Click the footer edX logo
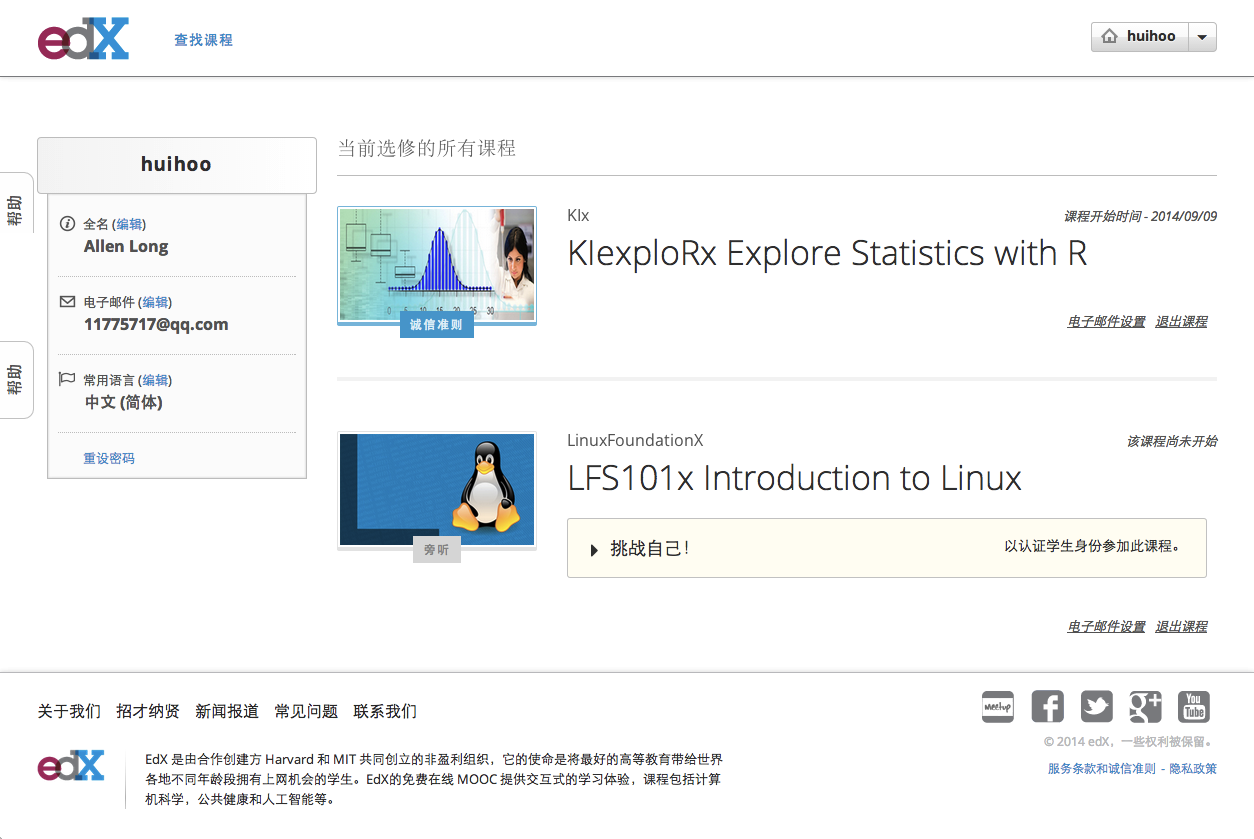The width and height of the screenshot is (1254, 839). click(71, 767)
